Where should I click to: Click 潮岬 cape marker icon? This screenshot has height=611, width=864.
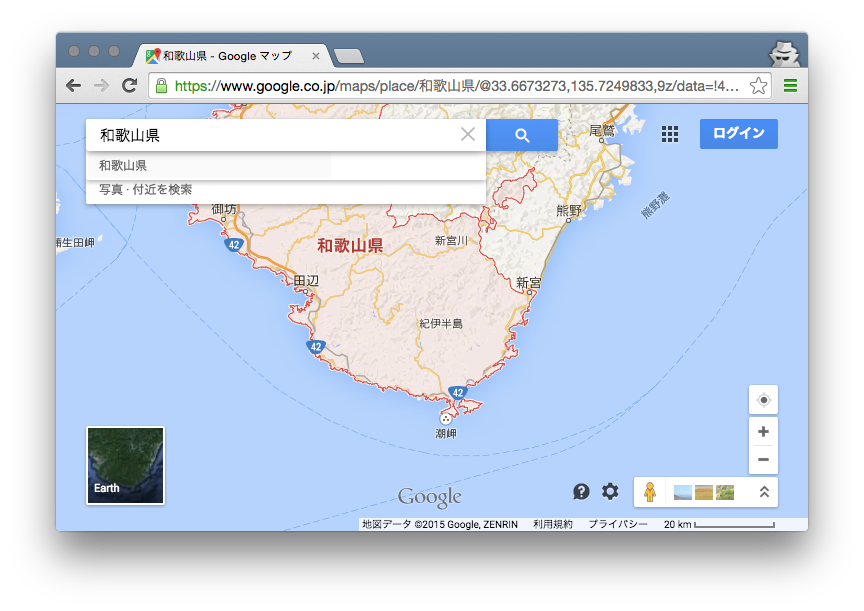[445, 419]
